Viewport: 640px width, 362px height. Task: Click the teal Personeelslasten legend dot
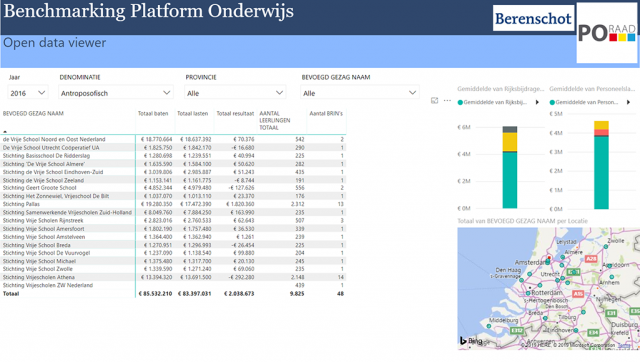(552, 102)
